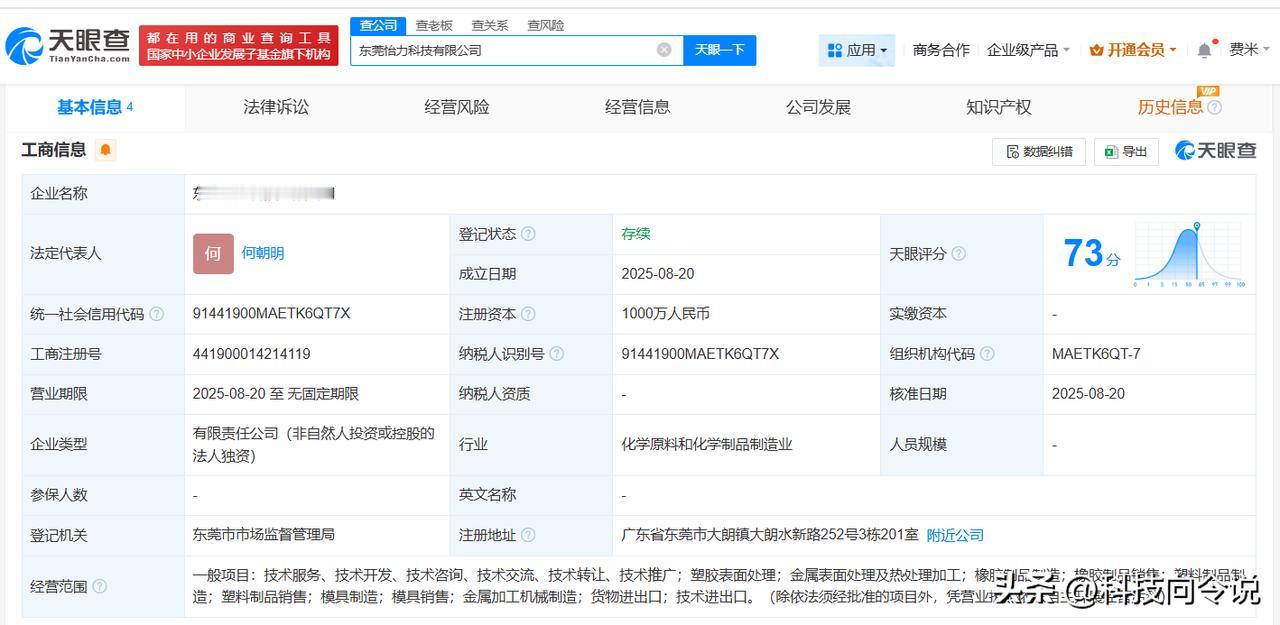Click the help icon next to 经营范围
Image resolution: width=1280 pixels, height=625 pixels.
100,586
